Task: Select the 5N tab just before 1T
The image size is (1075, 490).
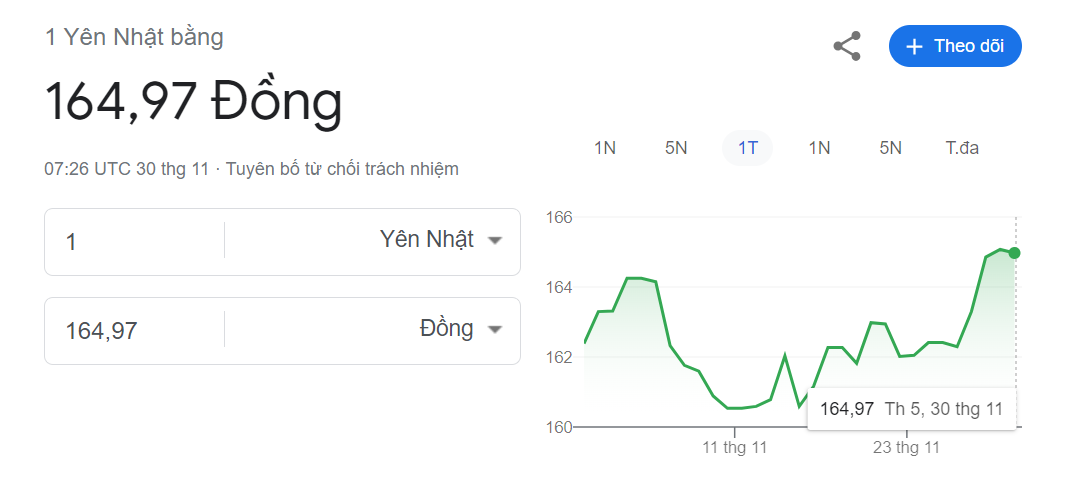Action: [x=676, y=148]
